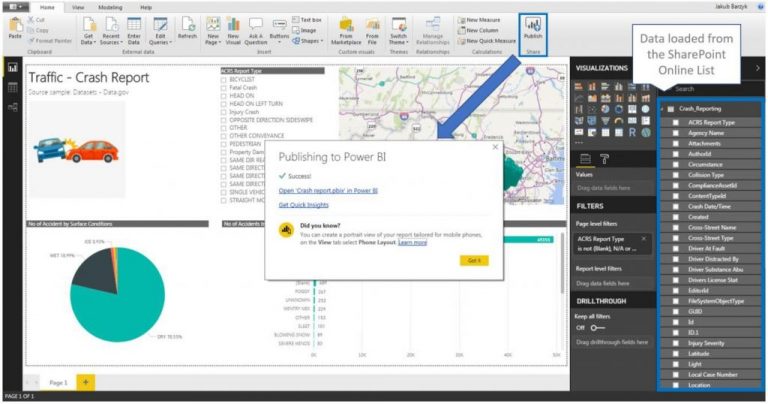
Task: Open the Format paint roller tab
Action: [x=604, y=159]
